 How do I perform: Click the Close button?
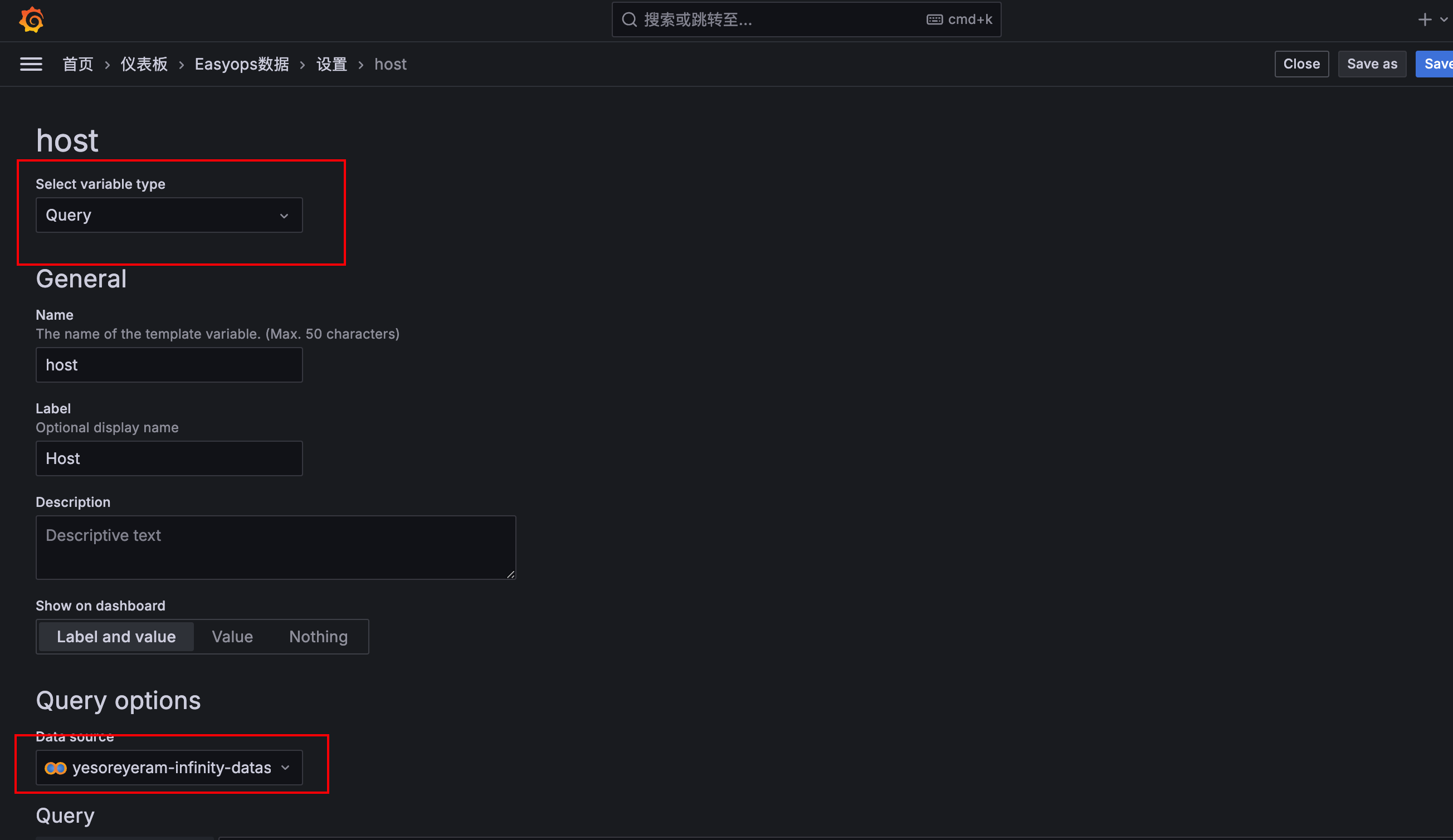coord(1301,64)
